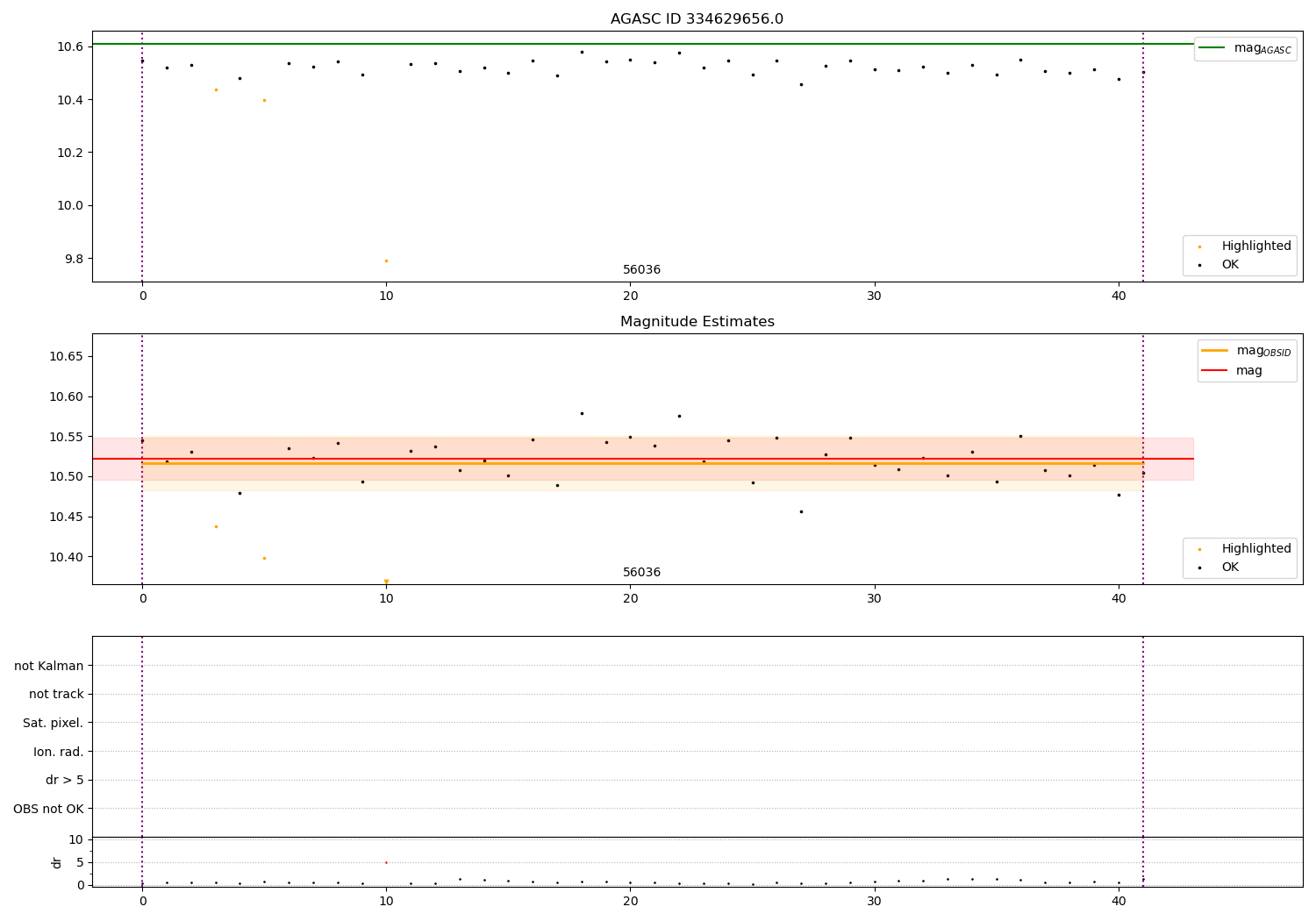Click the 'not Kalman' y-axis label

click(48, 666)
